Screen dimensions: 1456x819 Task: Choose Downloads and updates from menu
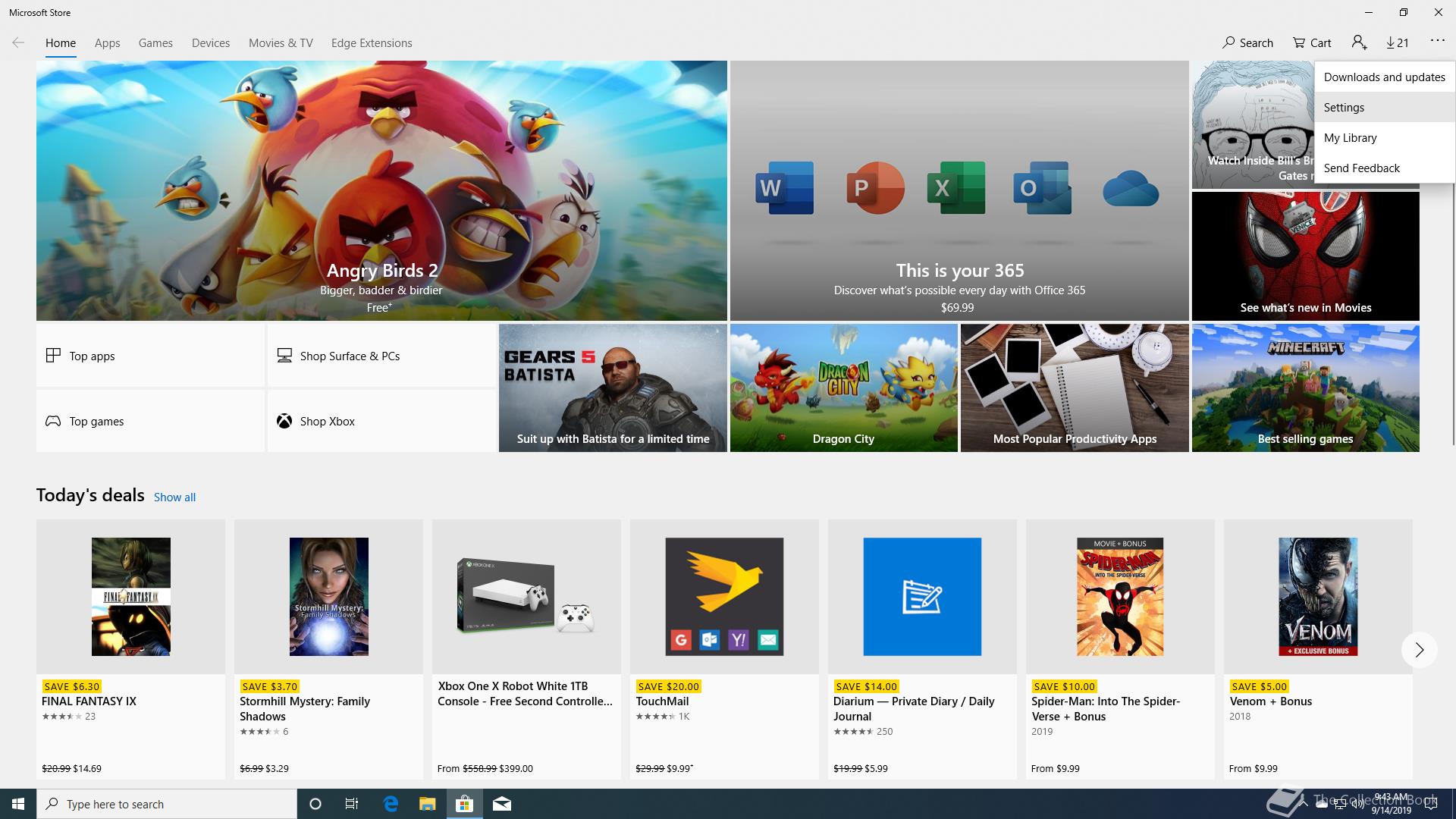coord(1384,77)
